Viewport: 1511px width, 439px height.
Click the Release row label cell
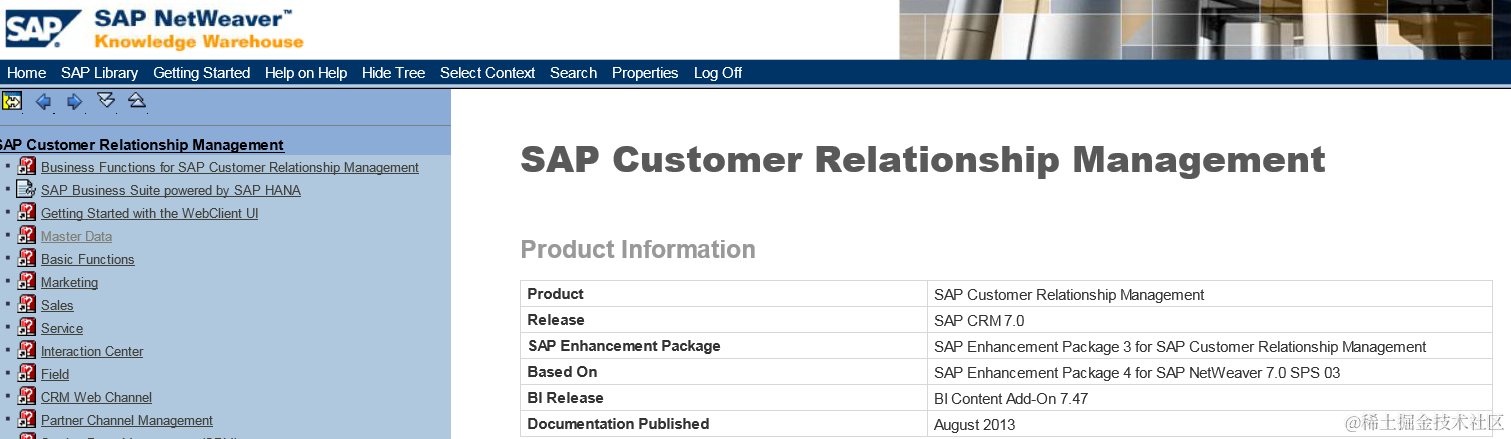pos(724,320)
